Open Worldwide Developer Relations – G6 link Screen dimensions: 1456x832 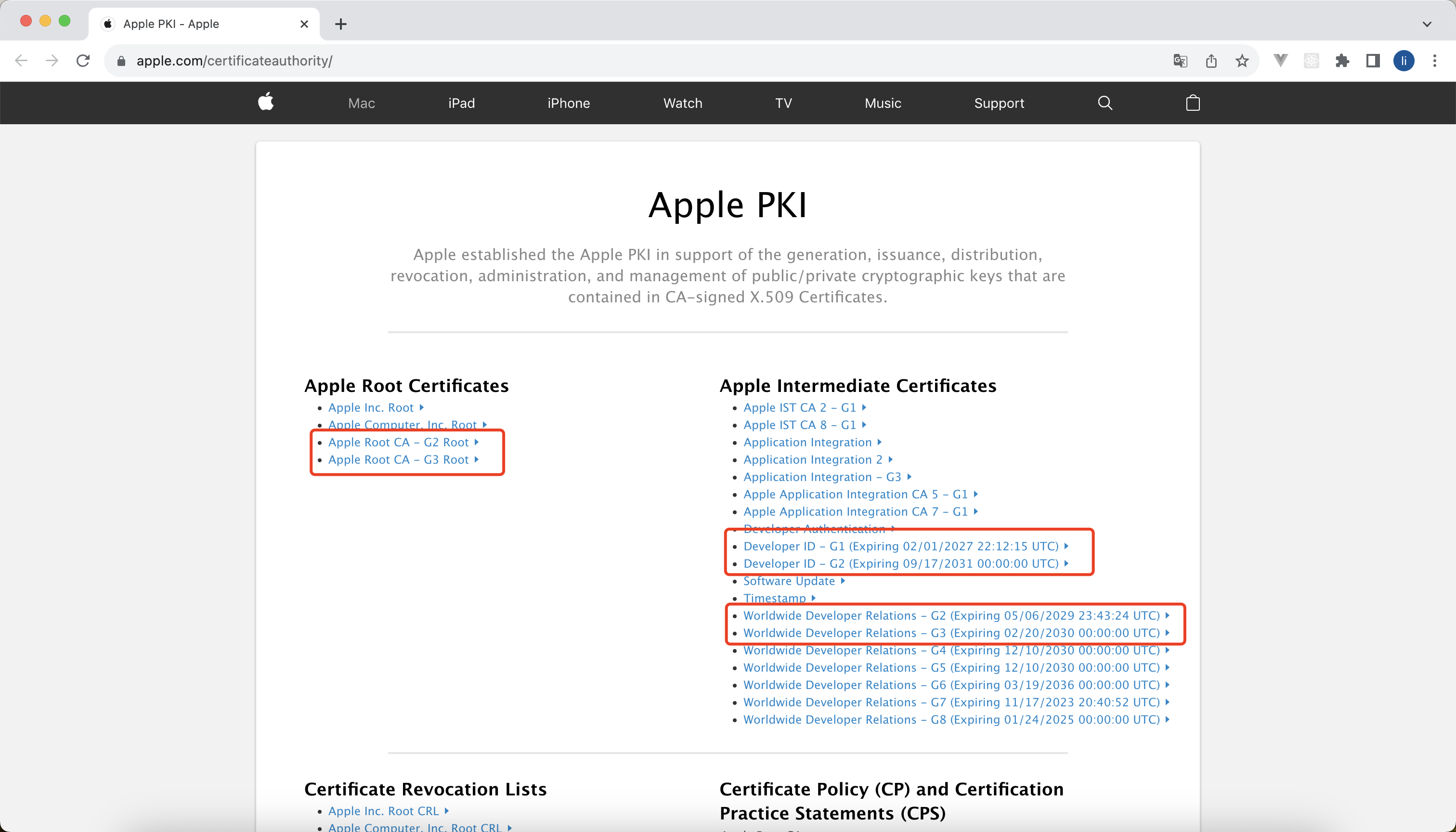pos(956,685)
